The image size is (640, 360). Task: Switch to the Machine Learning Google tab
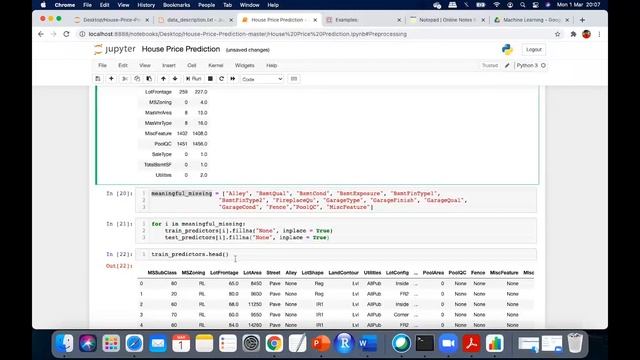point(531,20)
